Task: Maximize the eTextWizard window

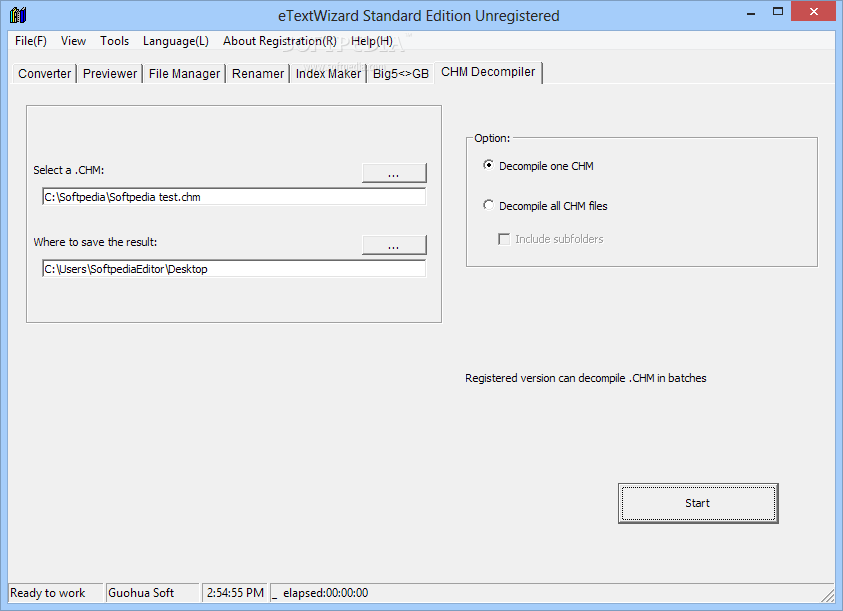Action: (x=778, y=12)
